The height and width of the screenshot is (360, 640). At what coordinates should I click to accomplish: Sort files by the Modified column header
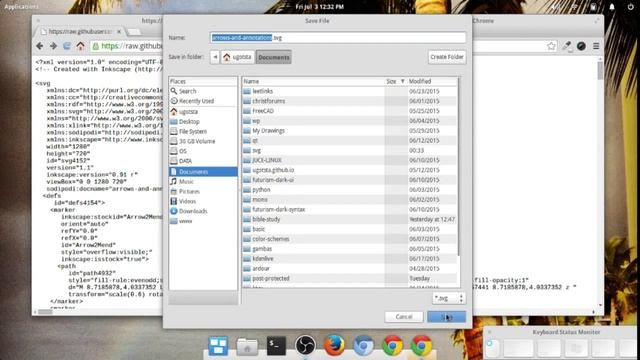coord(432,81)
